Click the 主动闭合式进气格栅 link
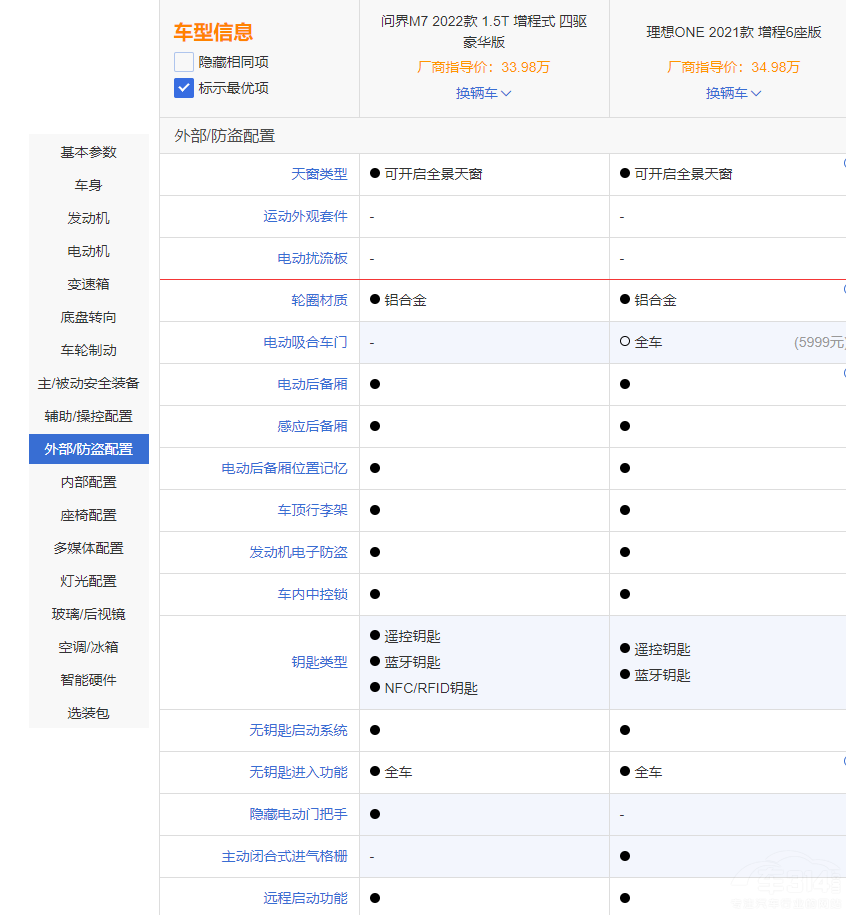 [284, 856]
